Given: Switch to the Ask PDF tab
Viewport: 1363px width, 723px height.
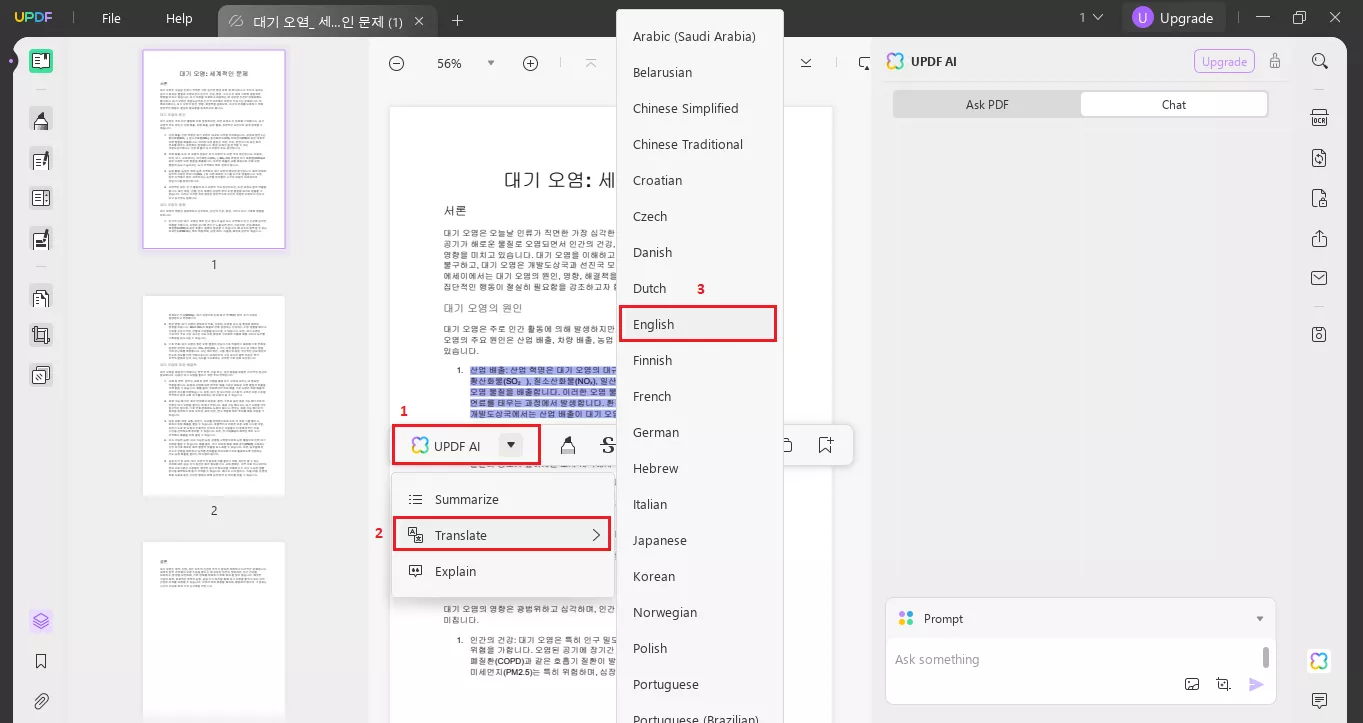Looking at the screenshot, I should pyautogui.click(x=987, y=104).
